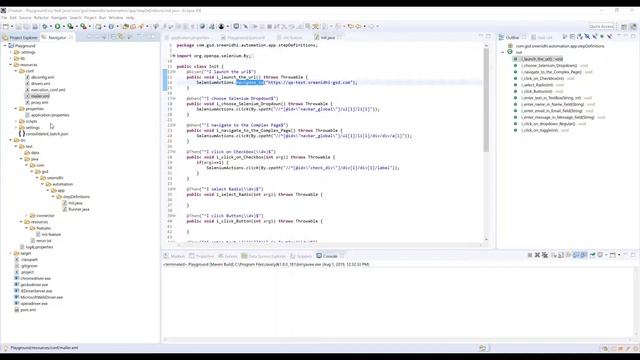Click in the Quick Access field
640x360 pixels.
click(x=601, y=27)
